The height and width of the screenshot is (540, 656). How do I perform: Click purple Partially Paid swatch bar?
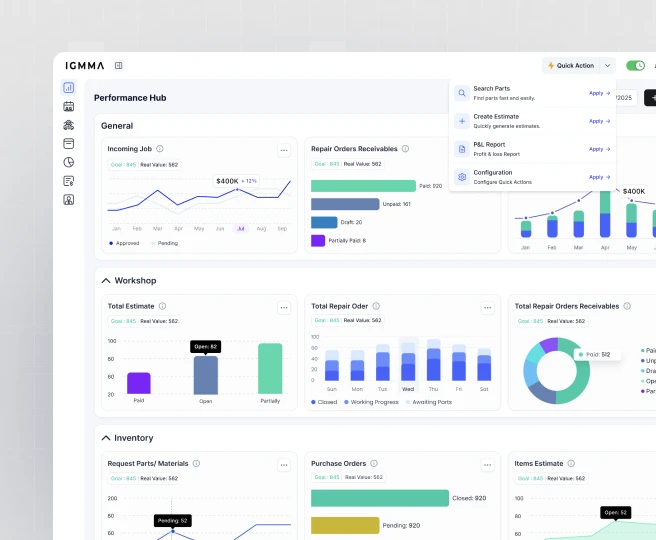318,241
